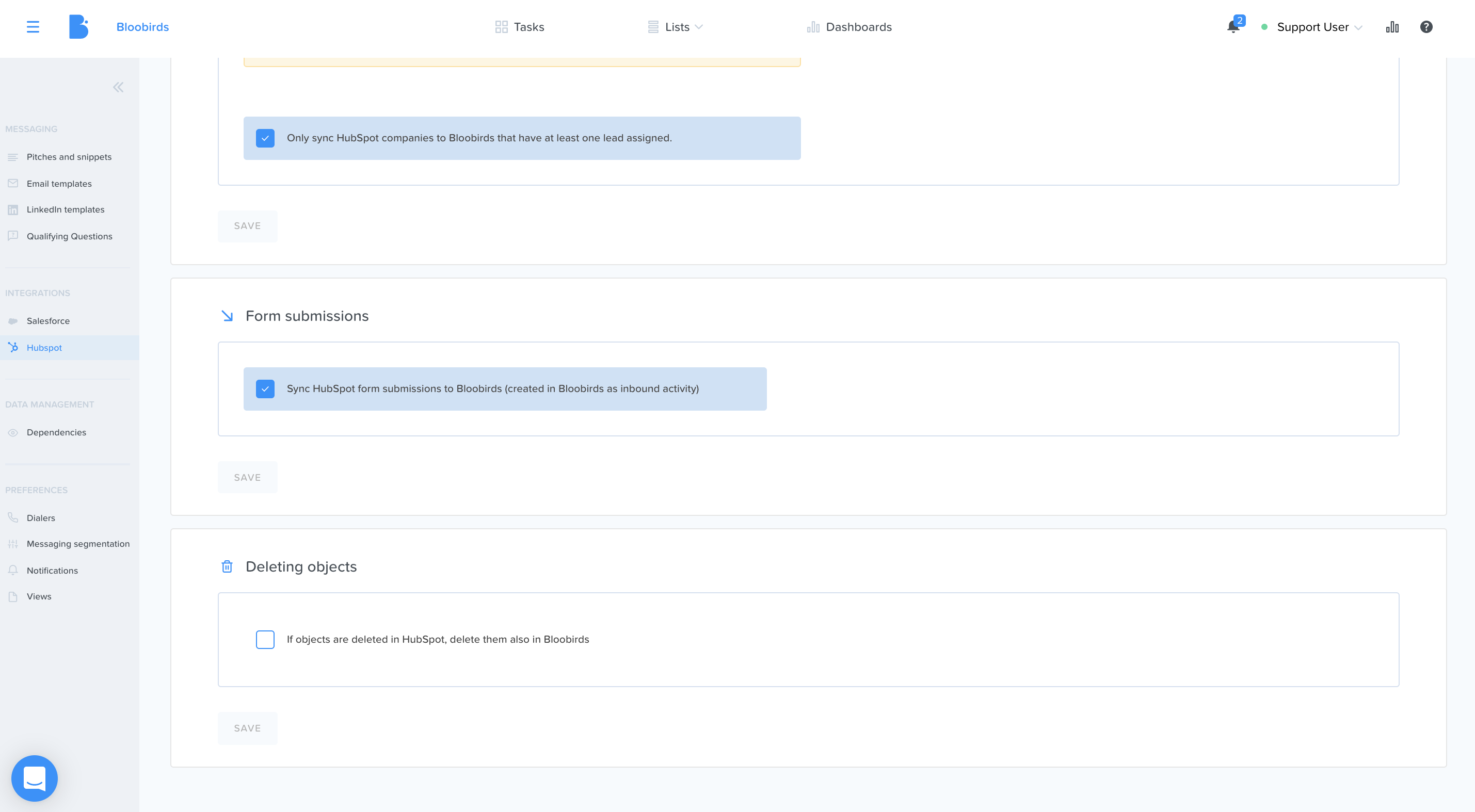
Task: Click Save in Form submissions section
Action: click(247, 477)
